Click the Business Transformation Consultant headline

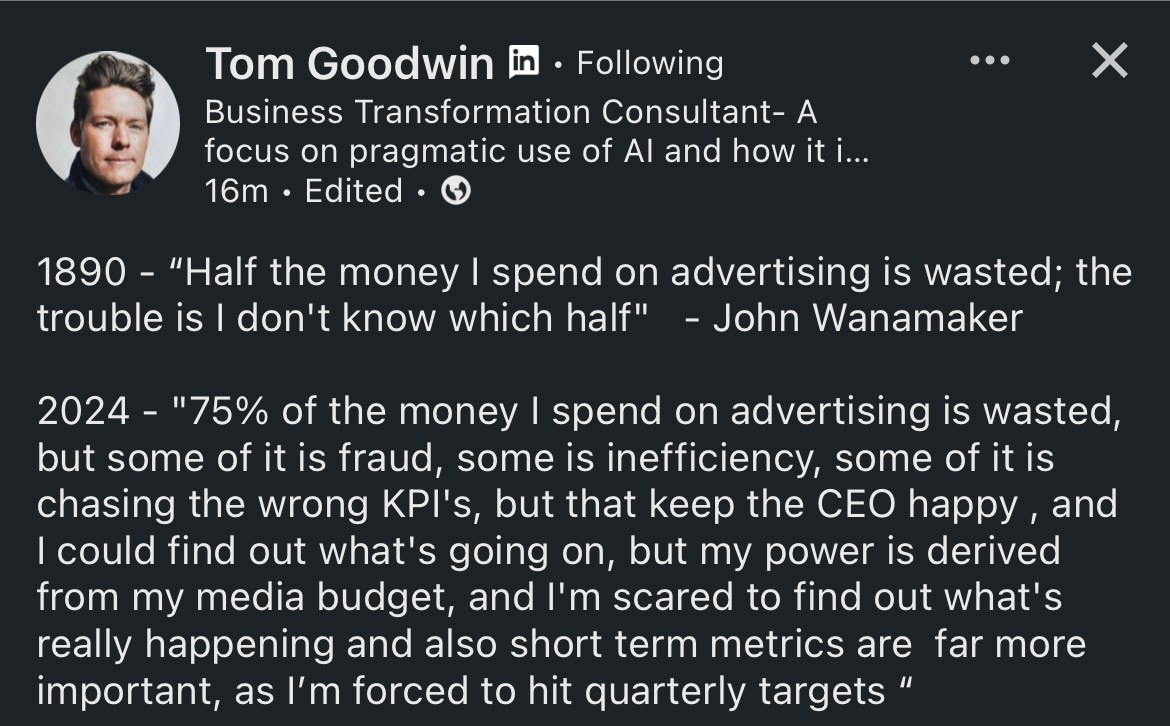coord(511,113)
